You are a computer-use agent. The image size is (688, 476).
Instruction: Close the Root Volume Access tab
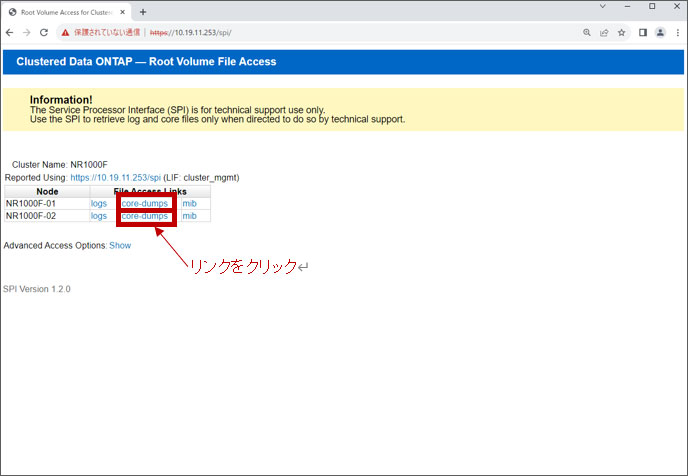122,12
